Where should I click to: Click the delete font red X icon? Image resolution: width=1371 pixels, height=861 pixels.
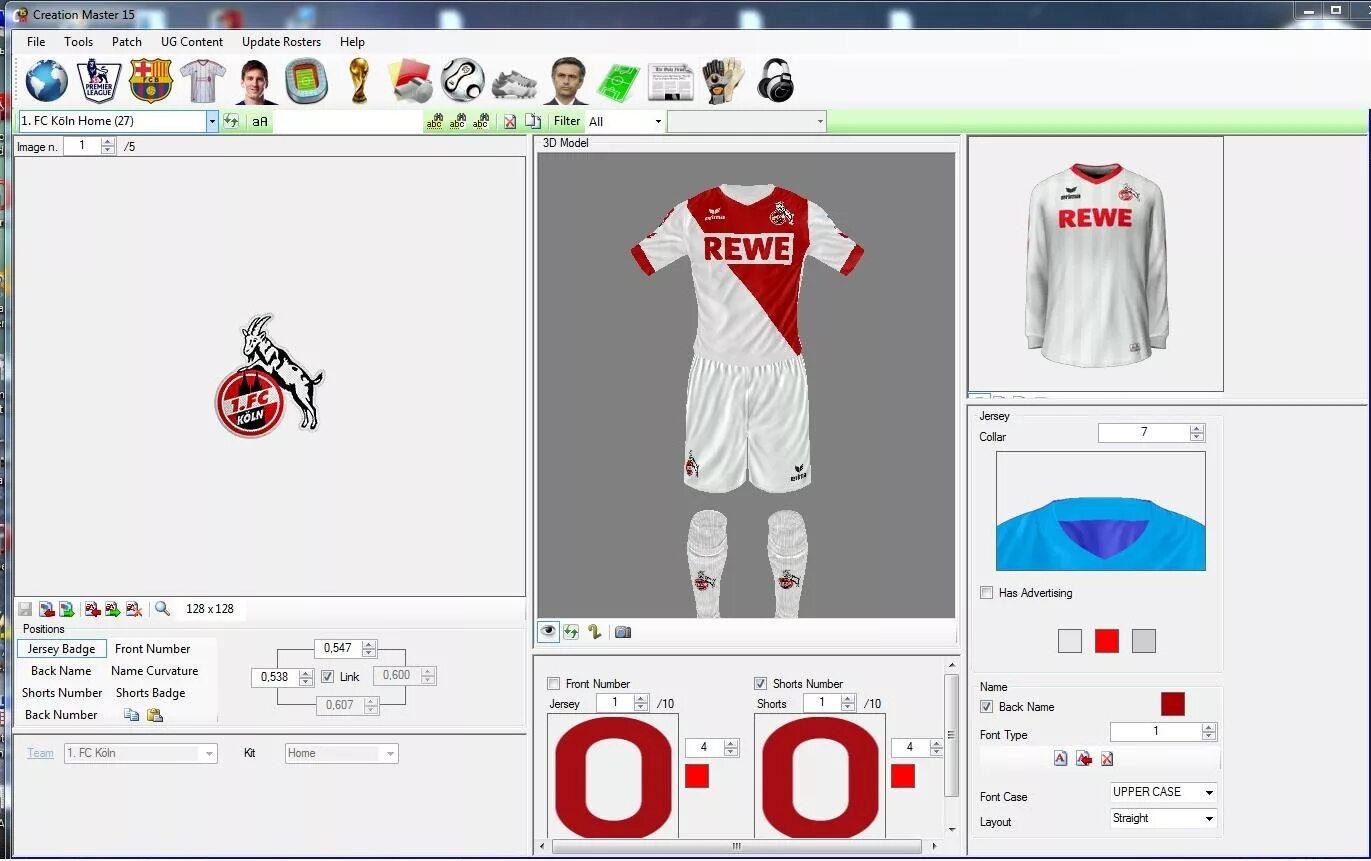[x=1107, y=759]
